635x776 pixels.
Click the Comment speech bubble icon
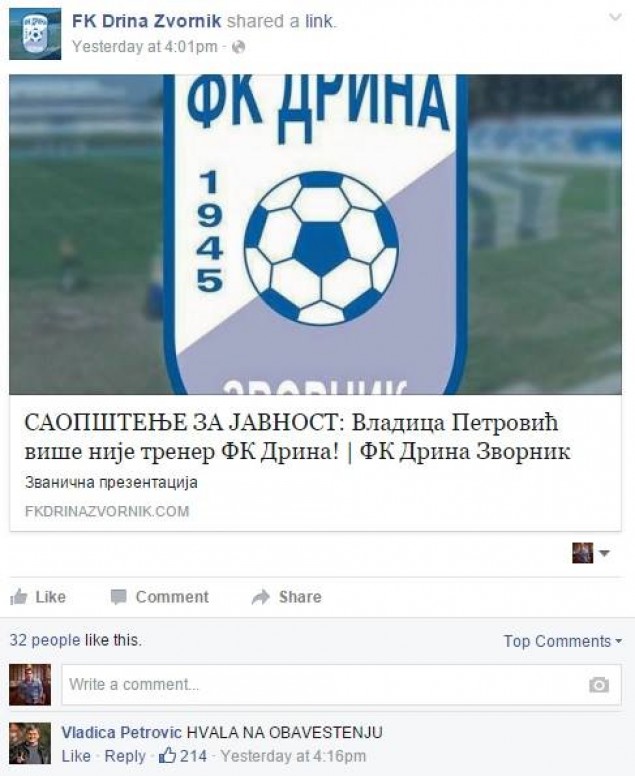(x=119, y=597)
